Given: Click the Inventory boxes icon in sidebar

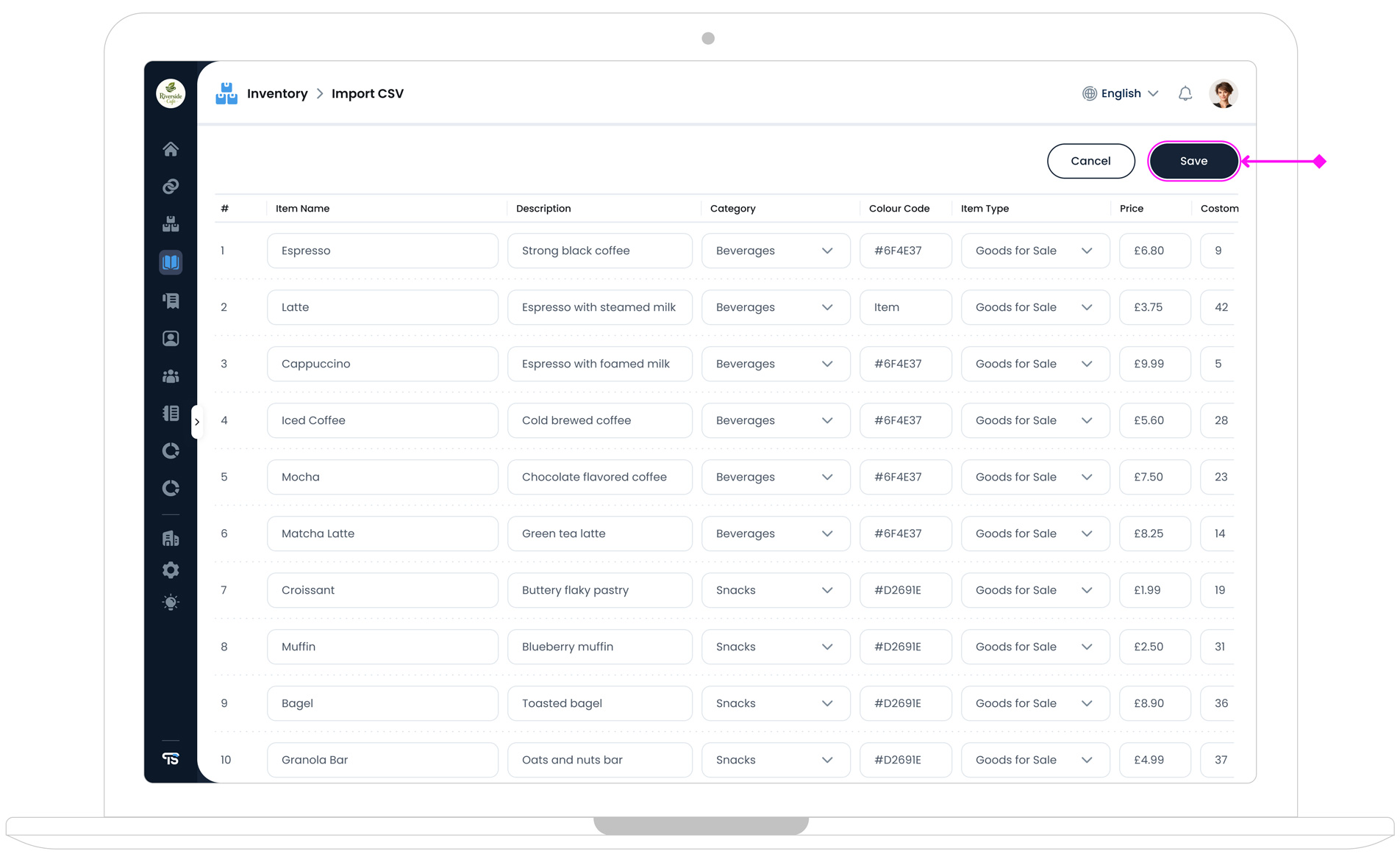Looking at the screenshot, I should point(171,224).
